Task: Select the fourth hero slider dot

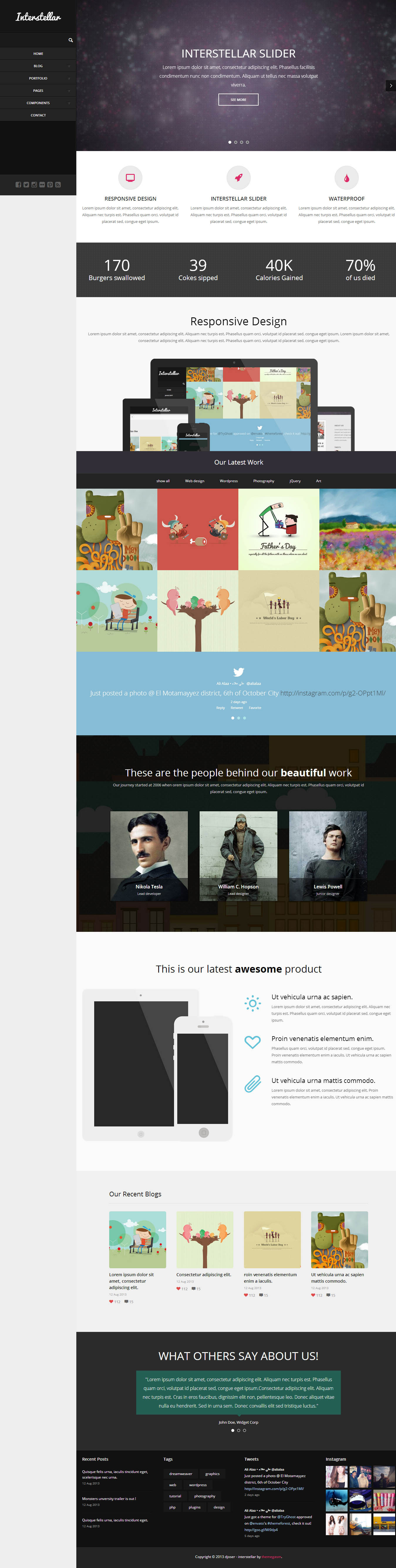Action: [247, 143]
